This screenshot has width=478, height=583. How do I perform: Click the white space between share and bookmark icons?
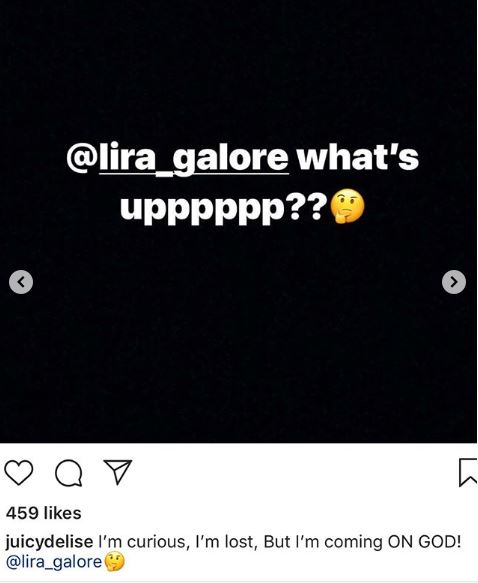295,472
